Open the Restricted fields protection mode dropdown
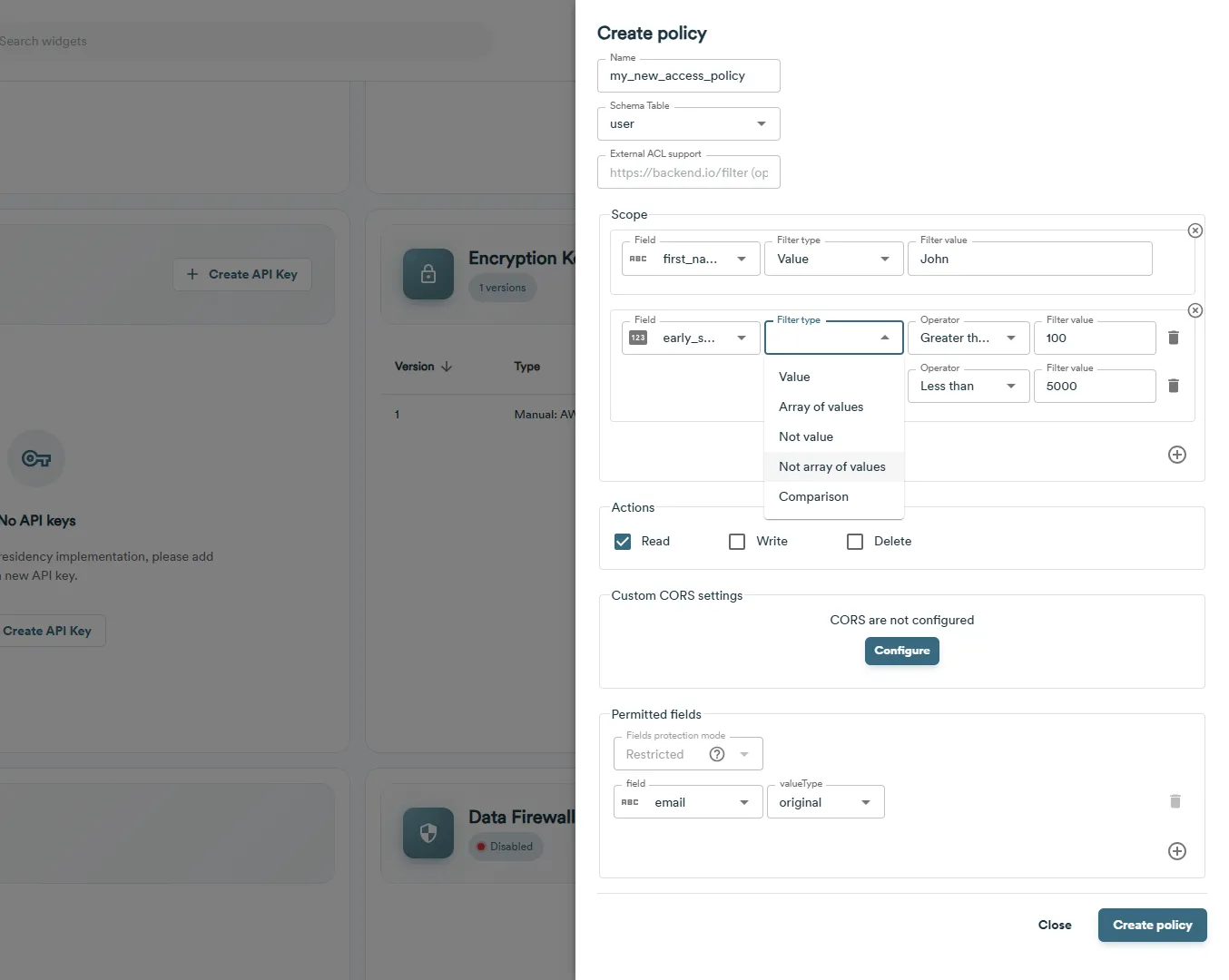The width and height of the screenshot is (1229, 980). (688, 754)
